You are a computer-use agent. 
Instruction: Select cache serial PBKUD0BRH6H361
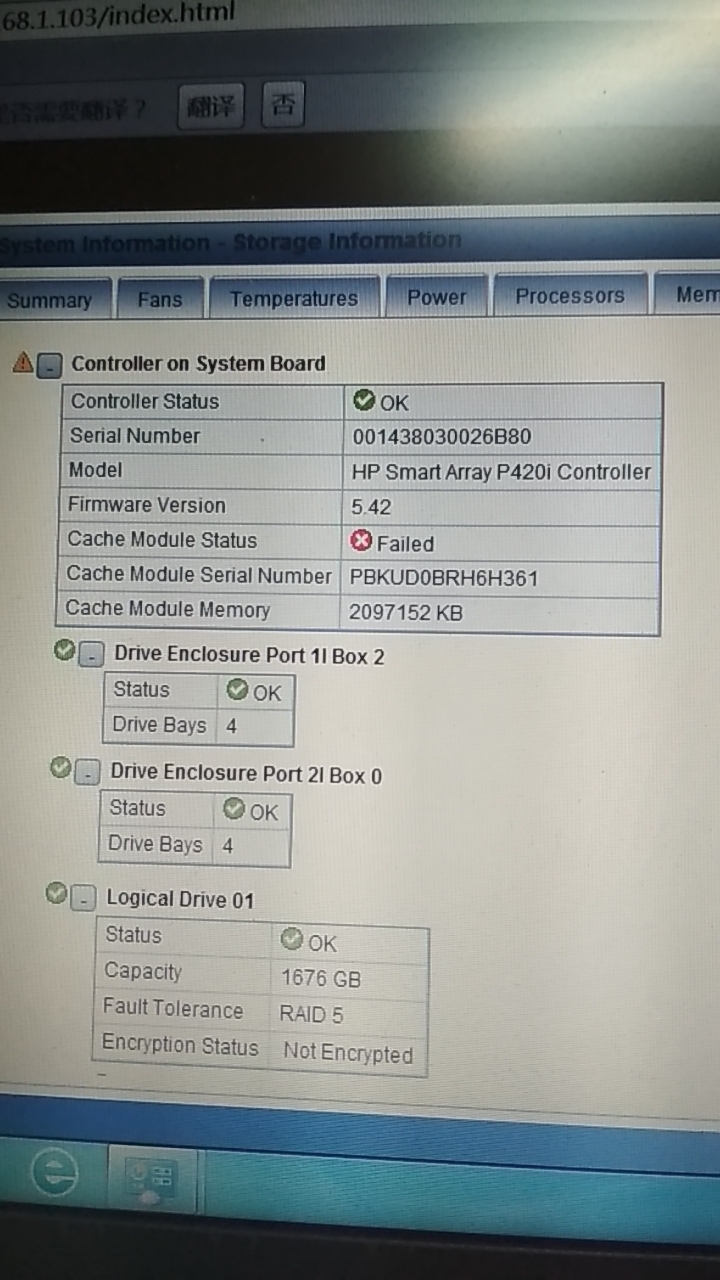444,578
